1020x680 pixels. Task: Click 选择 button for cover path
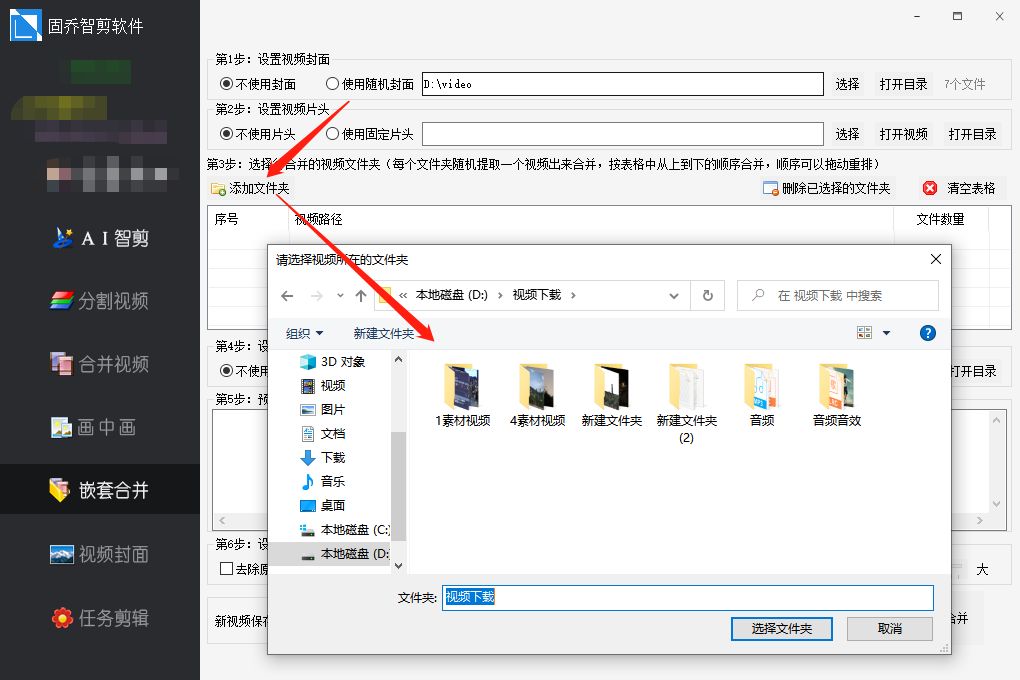click(x=847, y=84)
